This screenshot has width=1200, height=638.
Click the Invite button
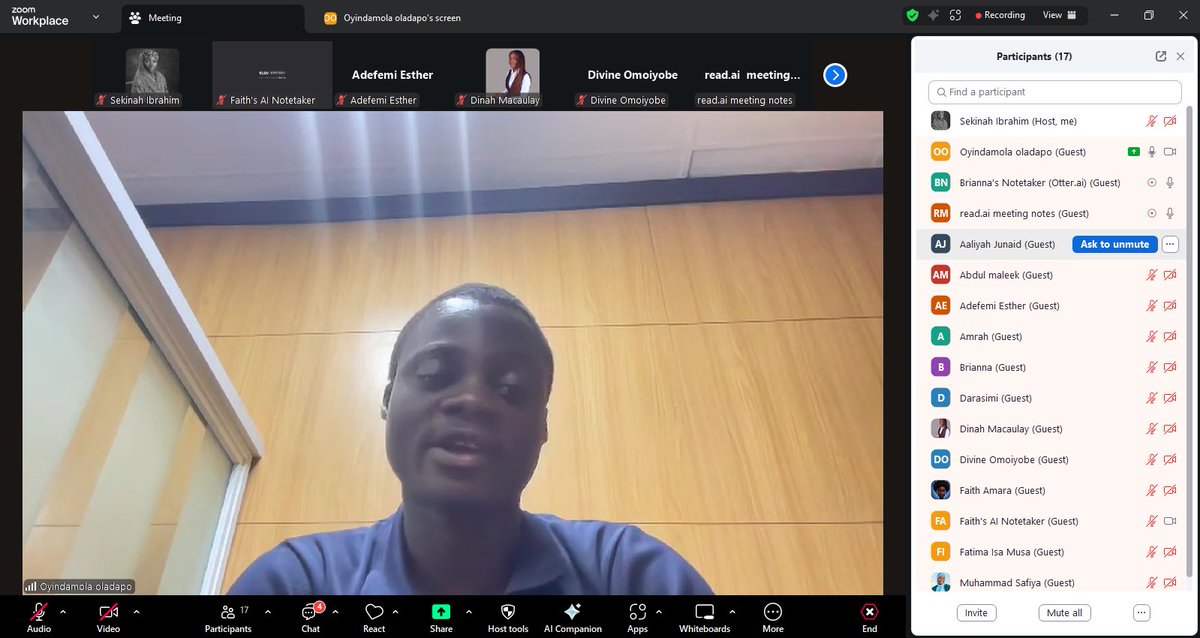(x=976, y=613)
